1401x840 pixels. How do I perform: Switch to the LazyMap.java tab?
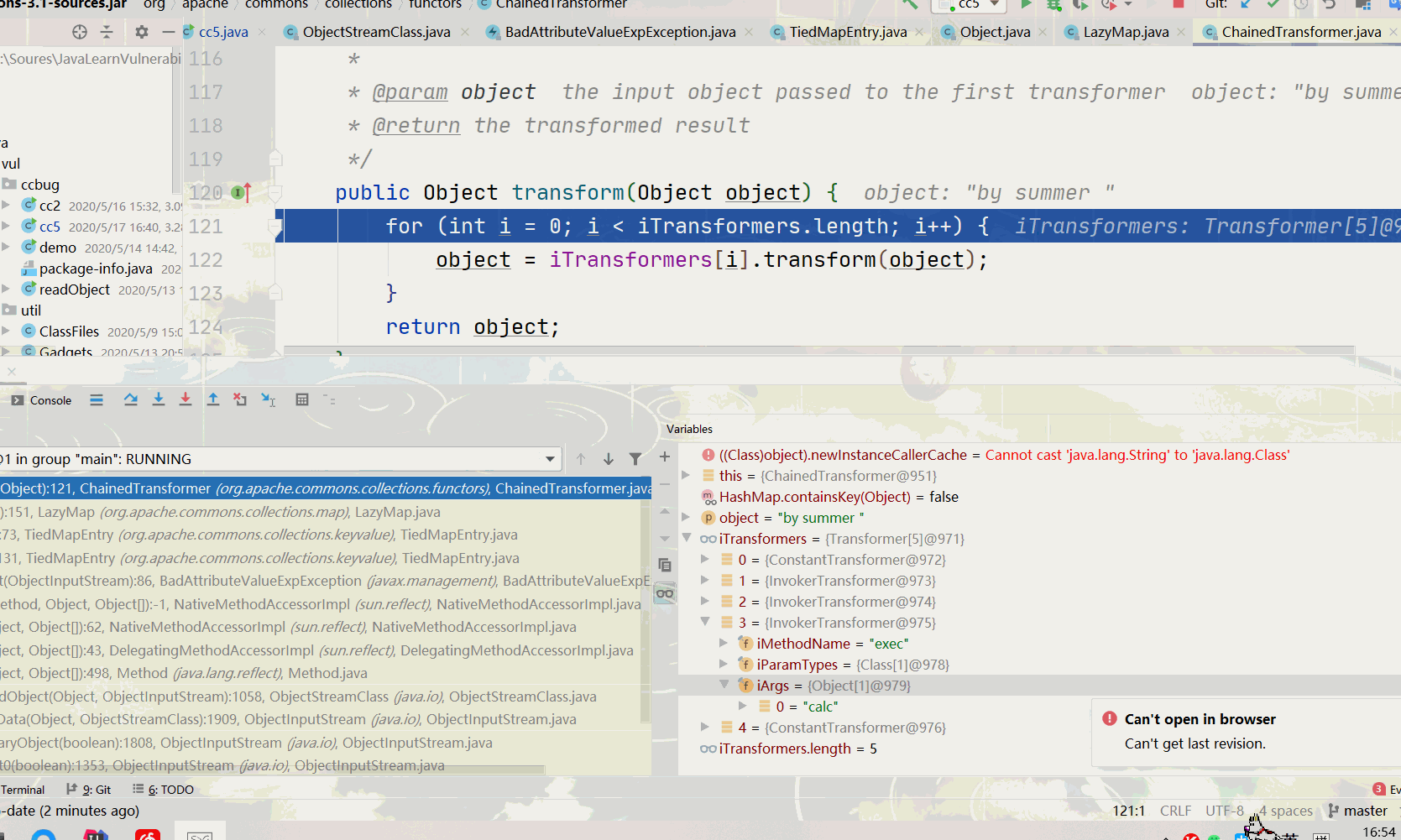tap(1125, 32)
